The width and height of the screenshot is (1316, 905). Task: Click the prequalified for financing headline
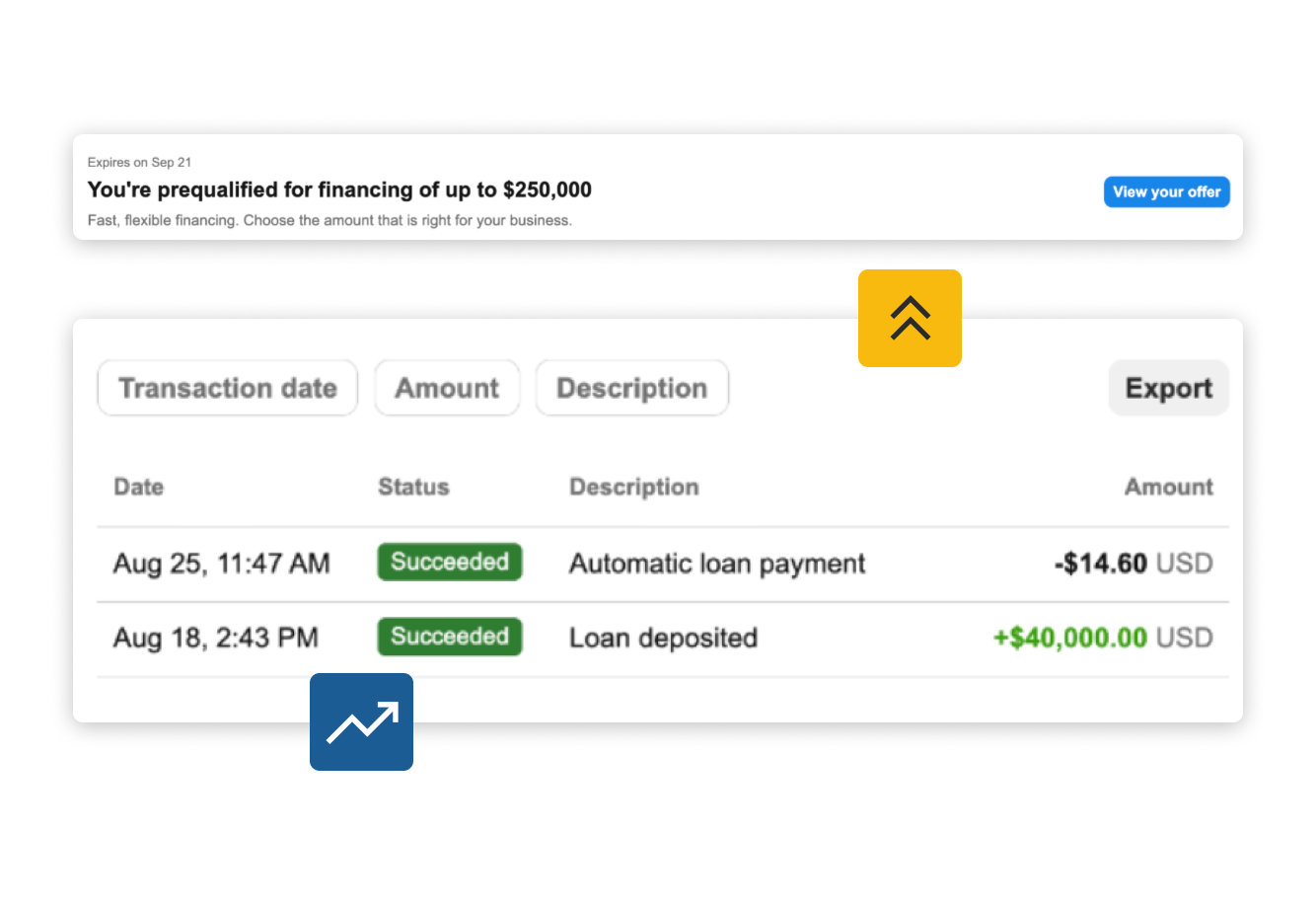tap(339, 189)
